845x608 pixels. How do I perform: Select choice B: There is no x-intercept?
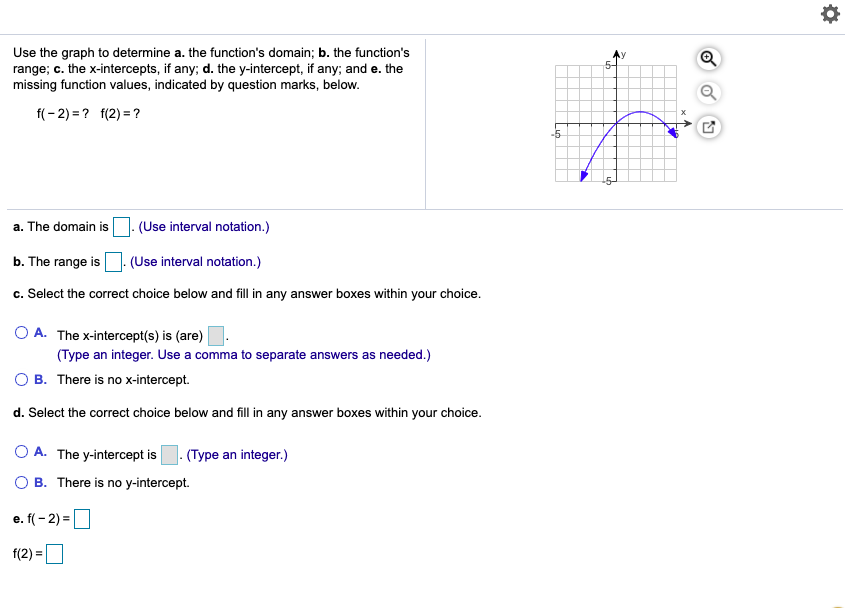(x=21, y=379)
